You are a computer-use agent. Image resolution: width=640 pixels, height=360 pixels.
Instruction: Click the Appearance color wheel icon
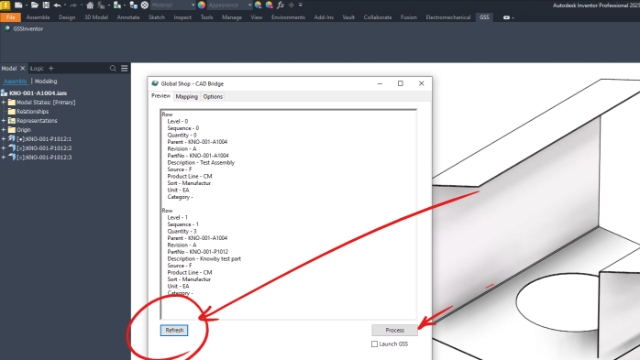click(202, 5)
